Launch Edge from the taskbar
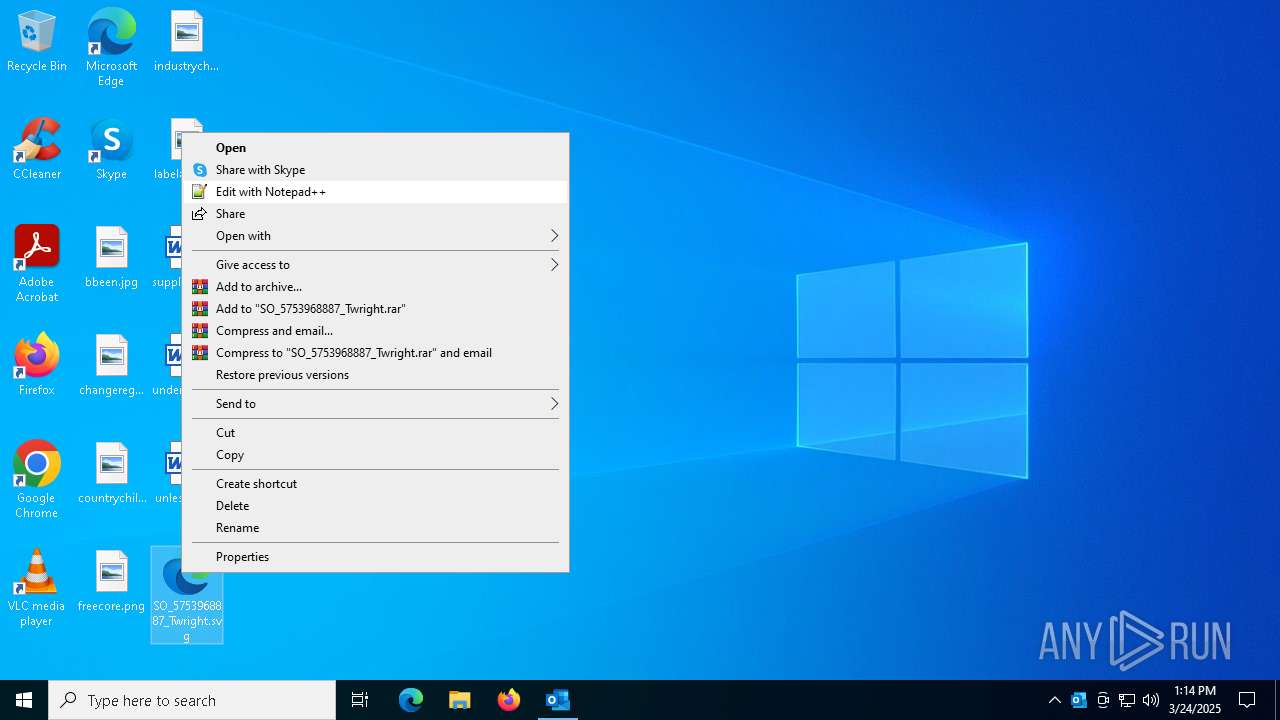Viewport: 1280px width, 720px height. coord(411,700)
